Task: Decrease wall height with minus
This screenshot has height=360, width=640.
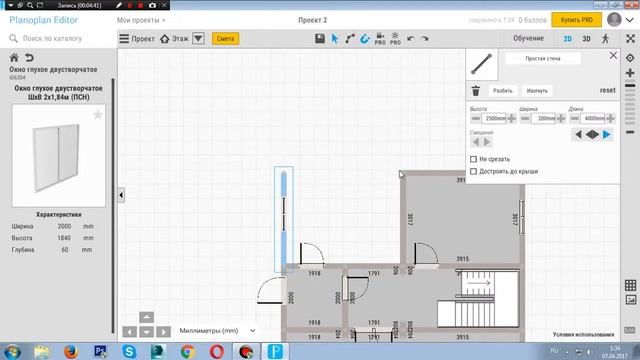Action: point(476,118)
